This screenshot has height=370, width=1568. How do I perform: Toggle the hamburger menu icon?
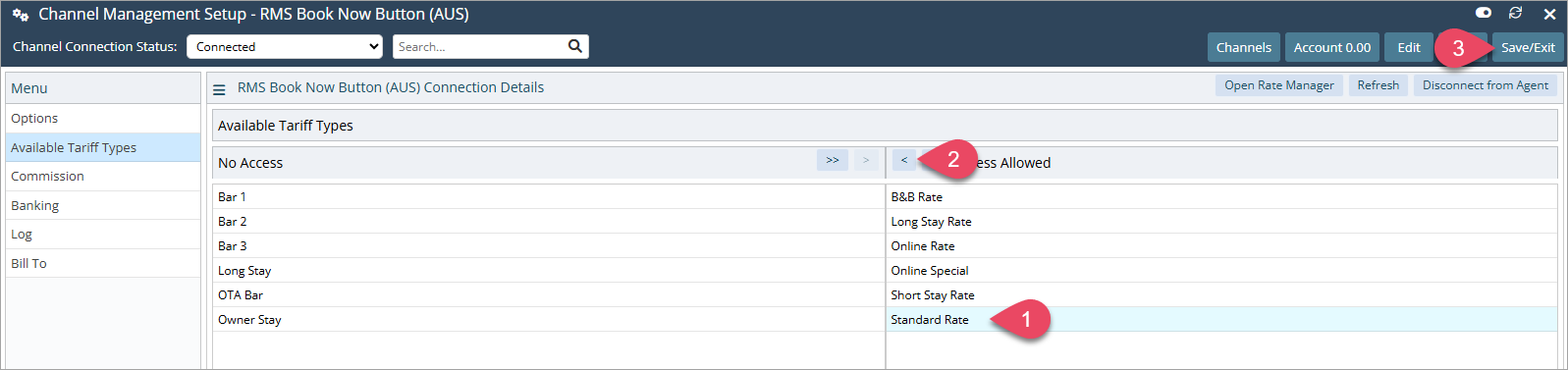pos(219,88)
